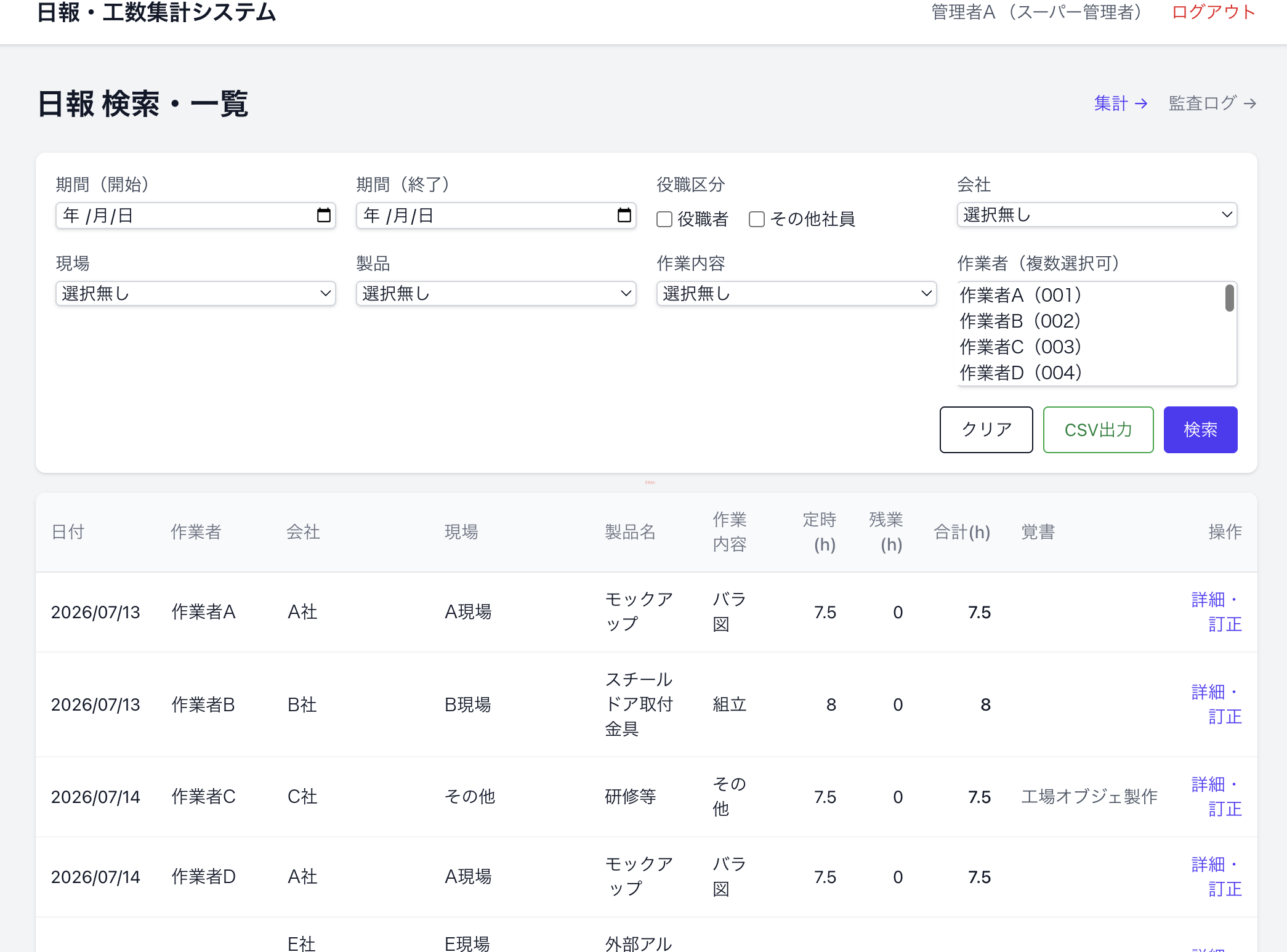The image size is (1287, 952).
Task: Click スチールドア取付金具 product cell
Action: [639, 704]
